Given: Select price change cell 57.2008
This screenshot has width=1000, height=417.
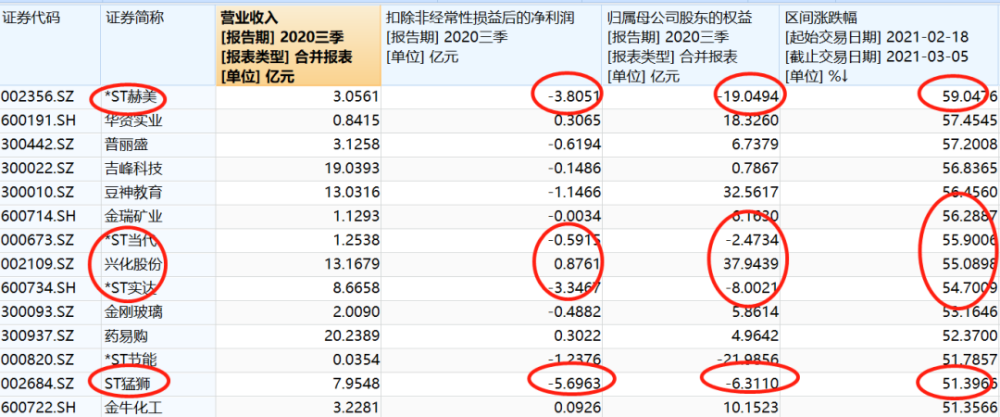Looking at the screenshot, I should pos(971,145).
